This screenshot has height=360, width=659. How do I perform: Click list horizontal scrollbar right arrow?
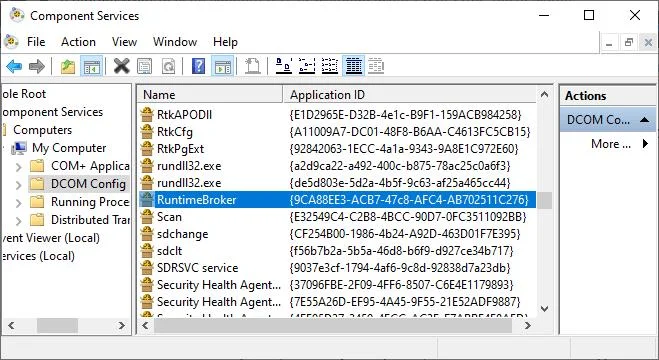528,325
